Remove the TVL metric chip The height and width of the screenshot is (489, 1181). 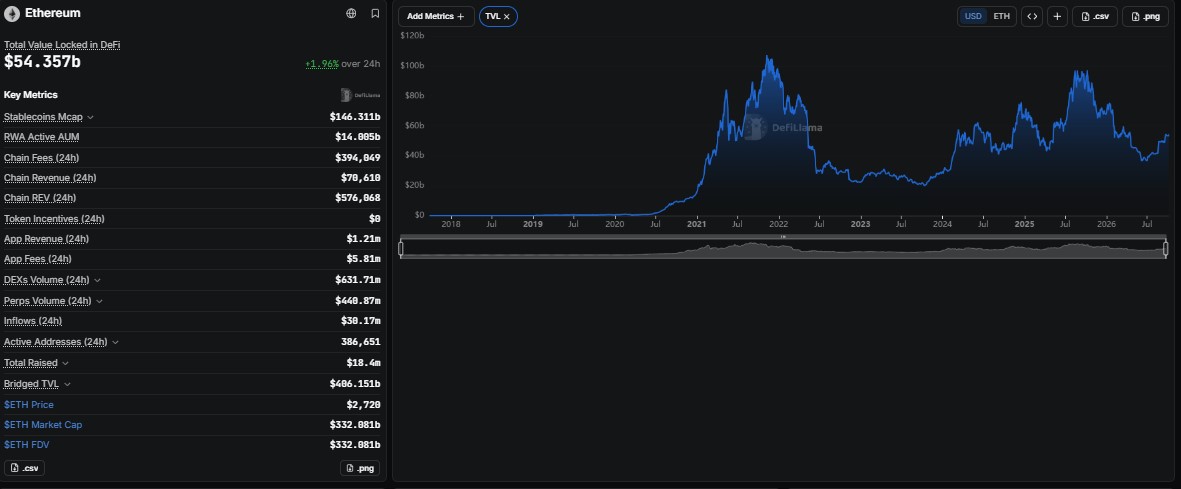point(506,17)
